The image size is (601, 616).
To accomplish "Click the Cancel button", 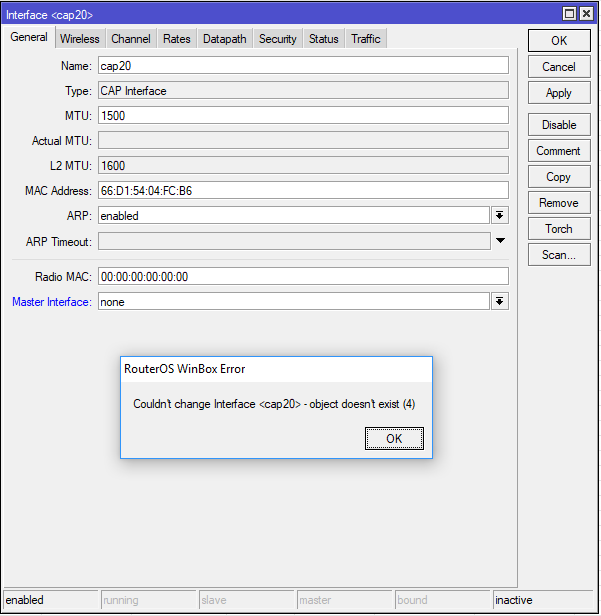I will click(559, 67).
